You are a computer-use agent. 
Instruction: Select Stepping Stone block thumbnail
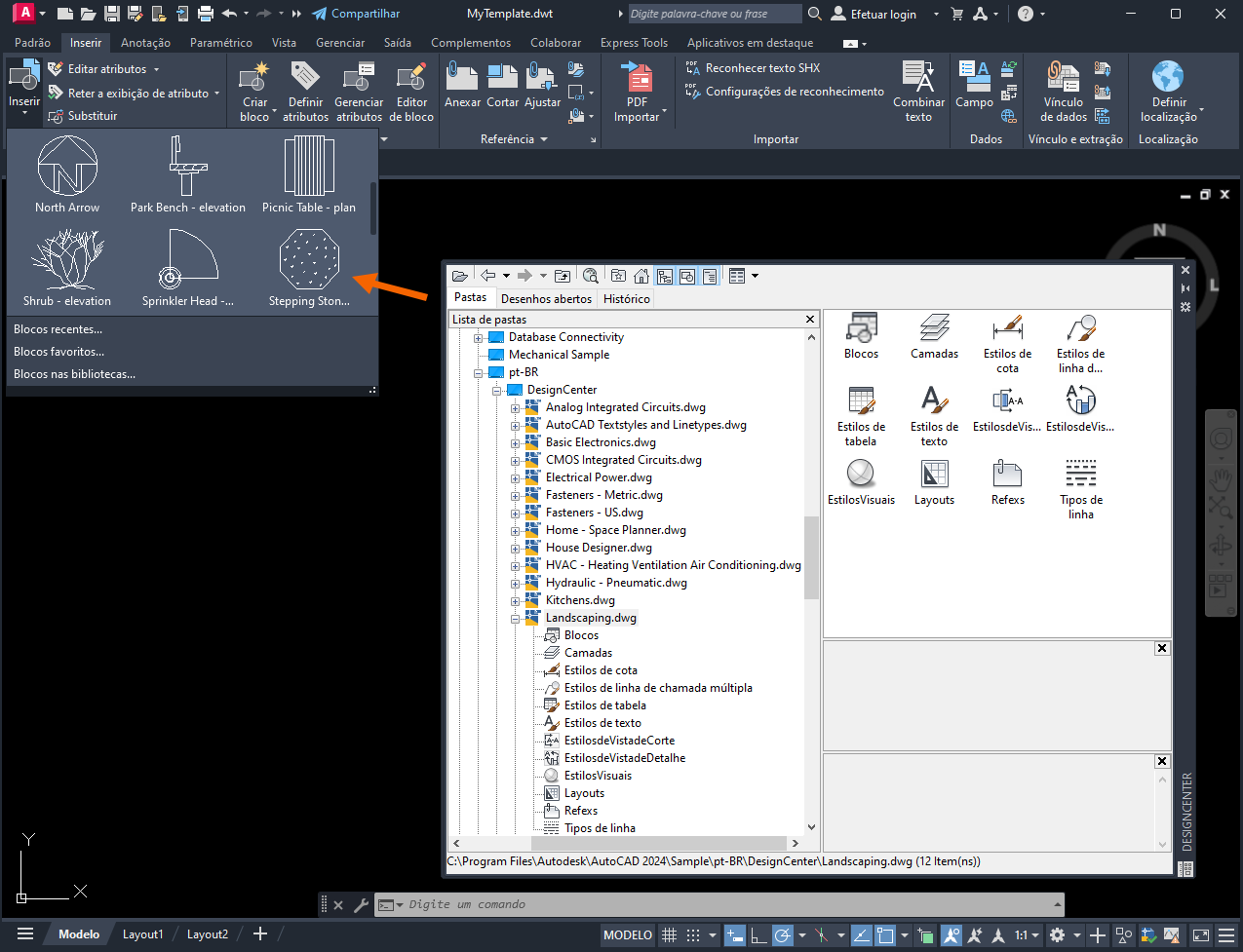(309, 268)
